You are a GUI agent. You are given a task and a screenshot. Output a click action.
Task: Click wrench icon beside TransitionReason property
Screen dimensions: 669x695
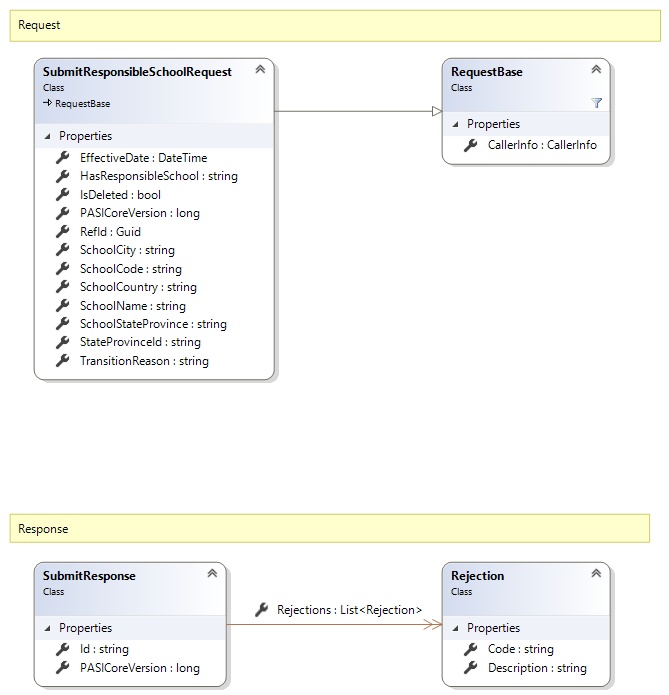pyautogui.click(x=63, y=361)
